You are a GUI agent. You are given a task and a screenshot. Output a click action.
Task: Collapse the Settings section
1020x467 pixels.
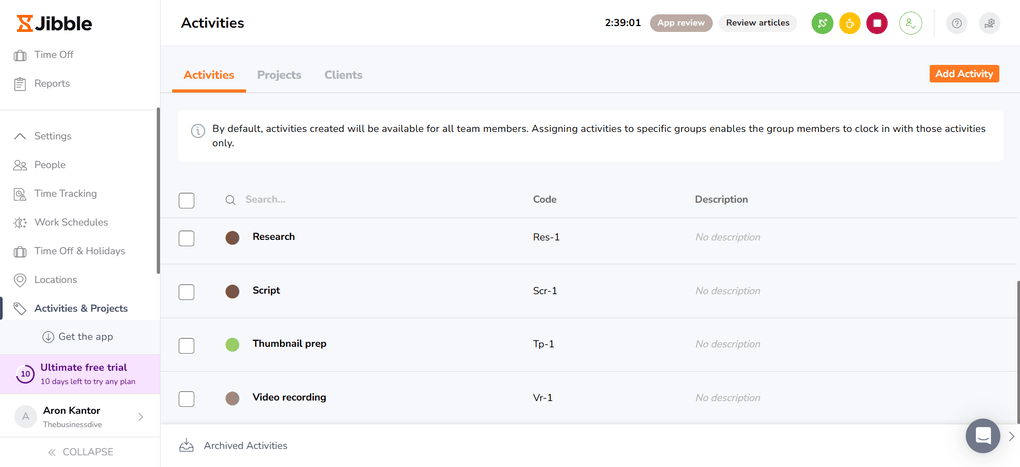pos(42,136)
